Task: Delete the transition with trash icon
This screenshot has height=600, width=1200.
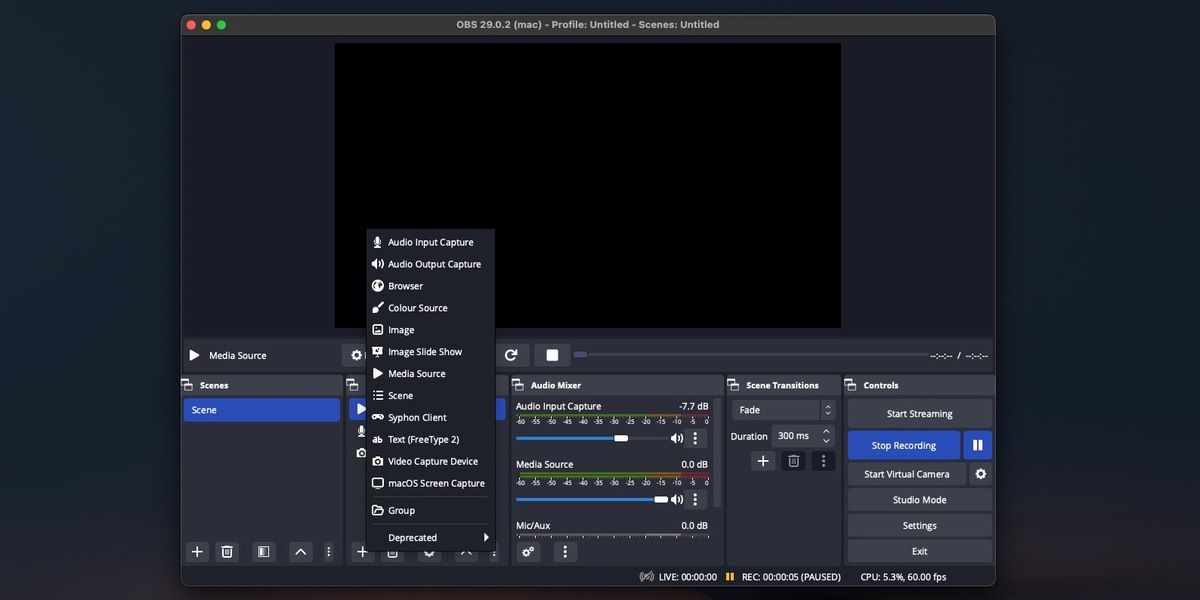Action: click(x=793, y=461)
